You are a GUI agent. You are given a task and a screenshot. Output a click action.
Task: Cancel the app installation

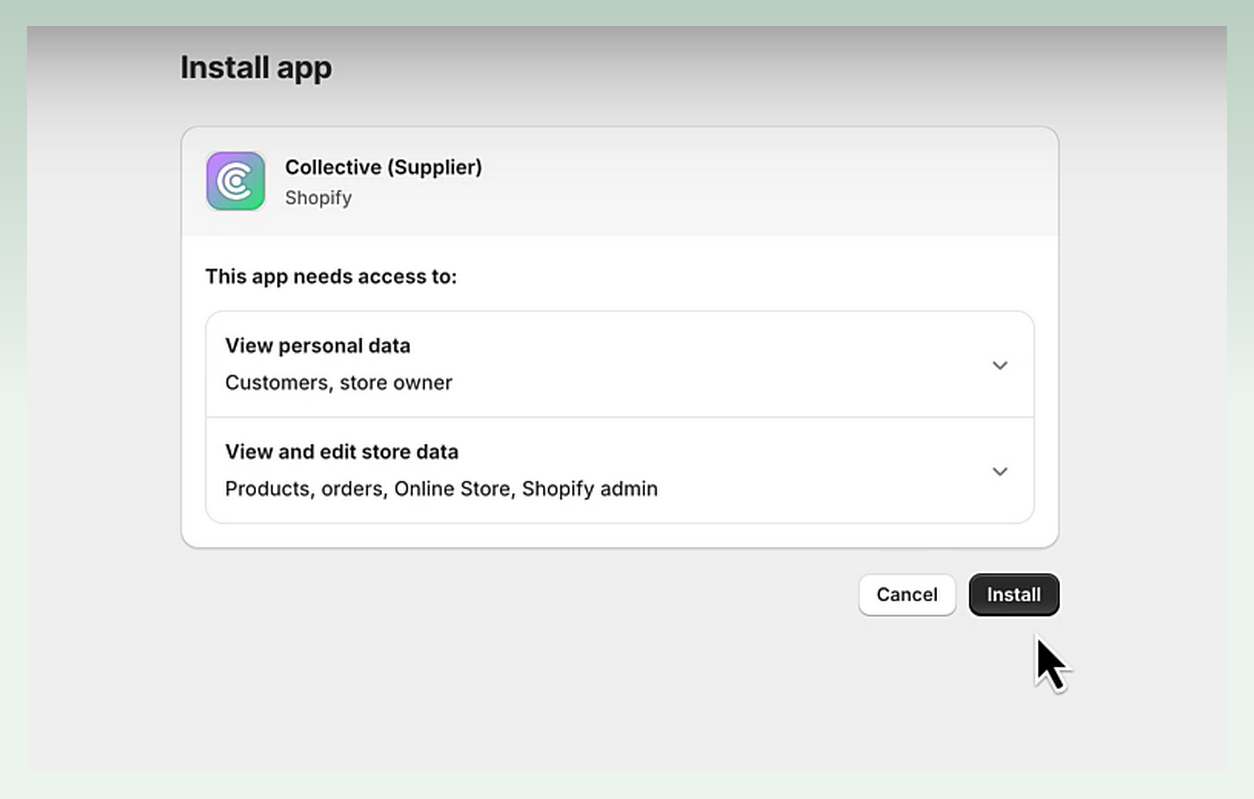click(x=906, y=594)
